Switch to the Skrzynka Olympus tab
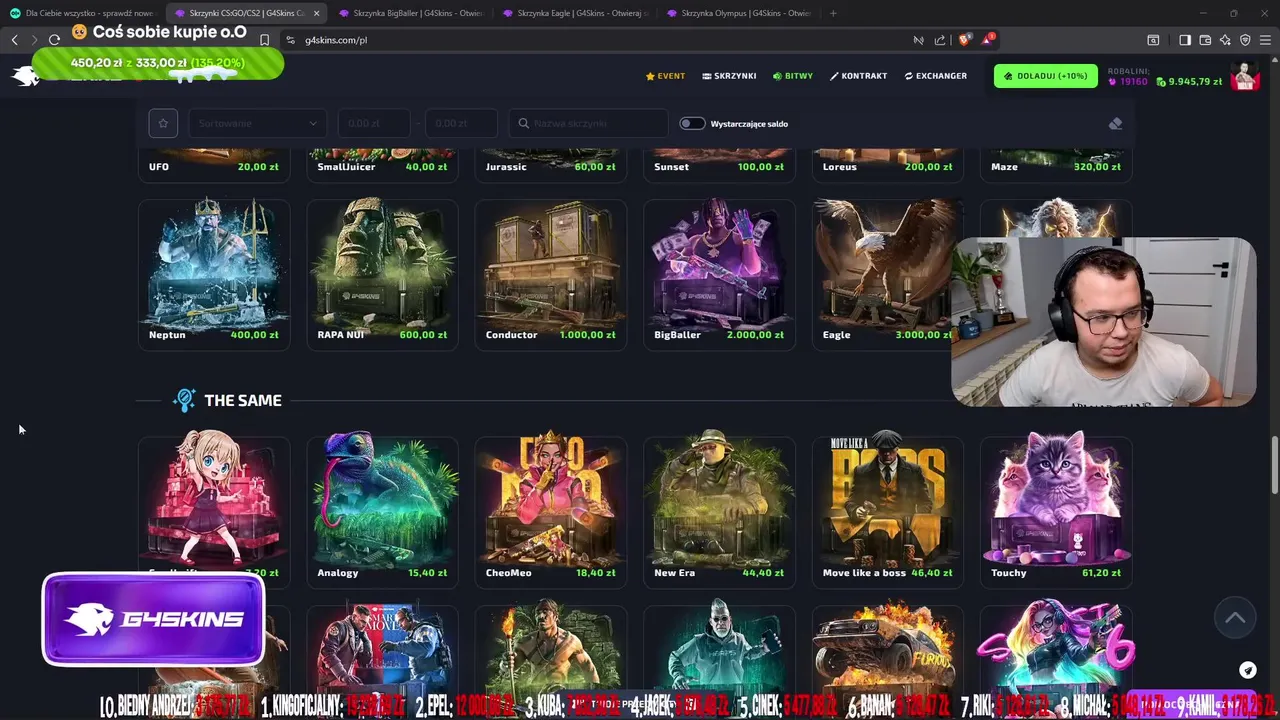Image resolution: width=1280 pixels, height=720 pixels. [738, 13]
